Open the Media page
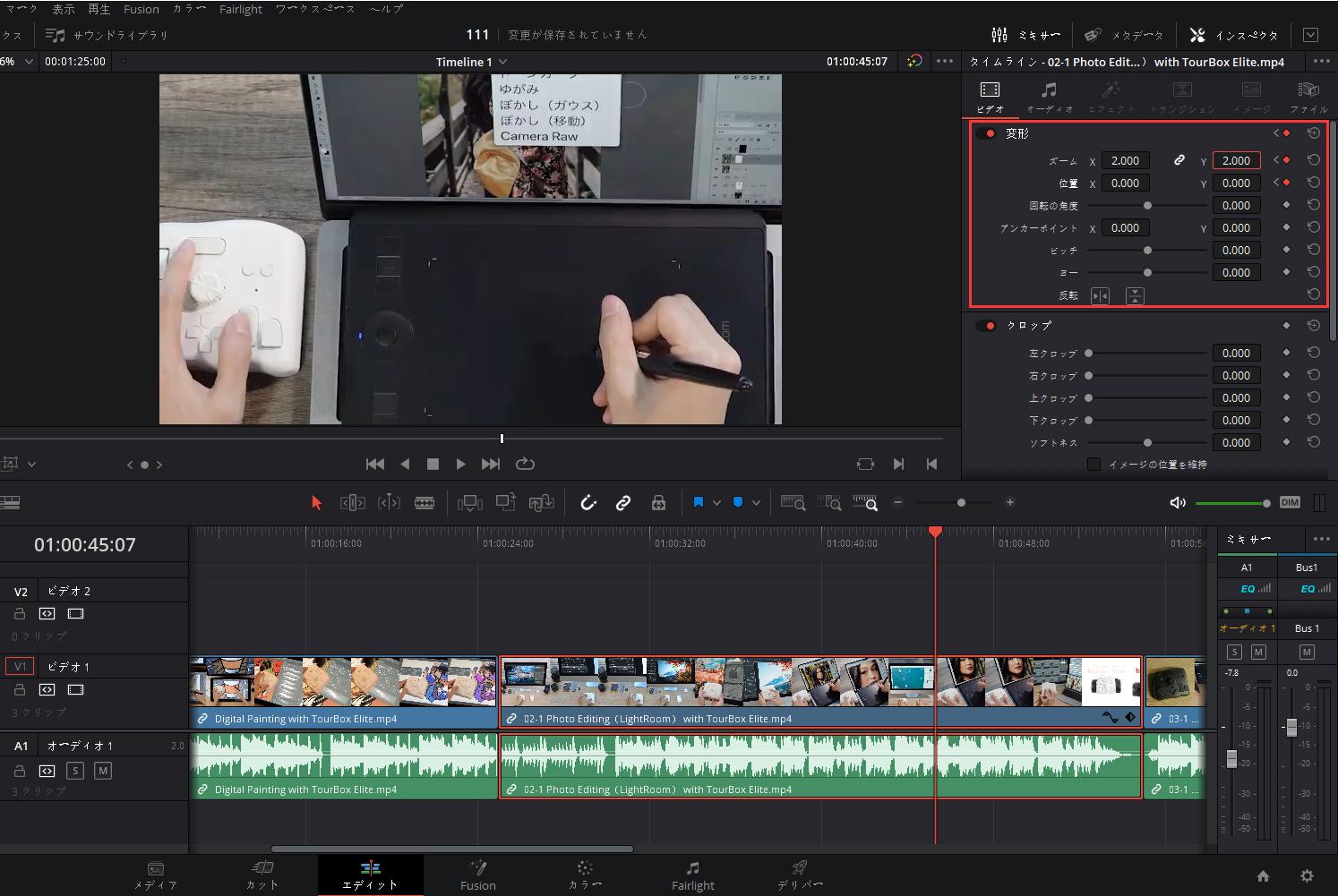Screen dimensions: 1338x896 156,875
